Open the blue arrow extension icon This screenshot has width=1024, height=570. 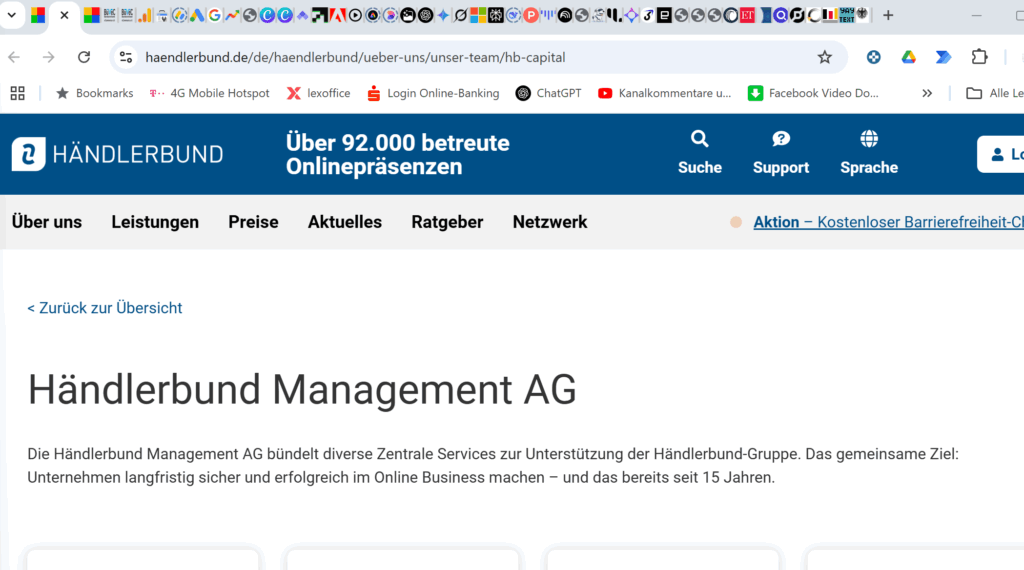(x=943, y=57)
